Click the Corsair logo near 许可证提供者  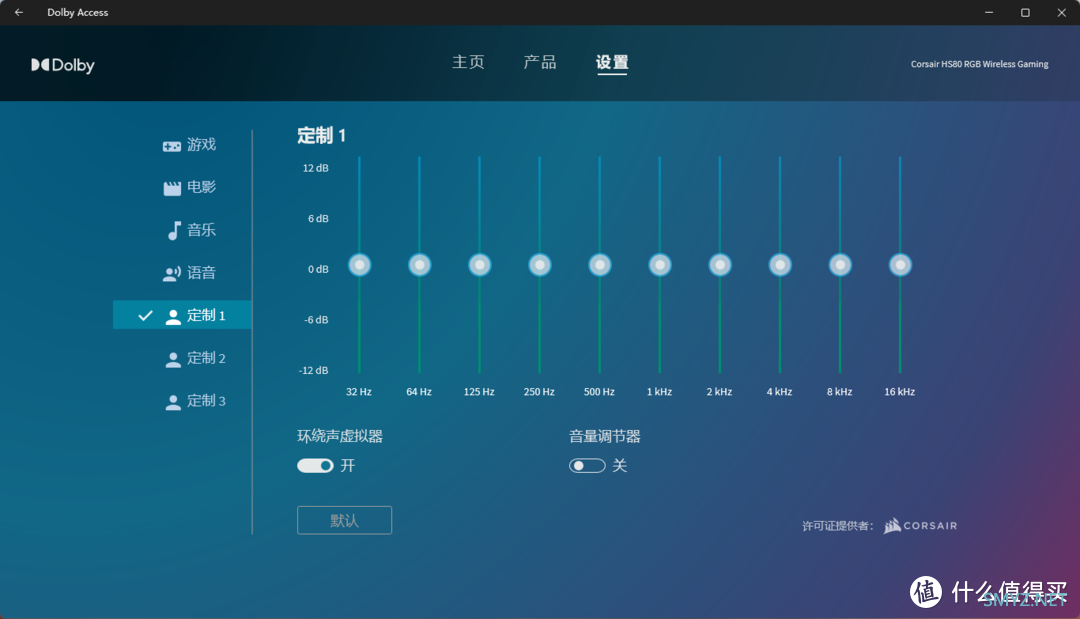point(920,525)
